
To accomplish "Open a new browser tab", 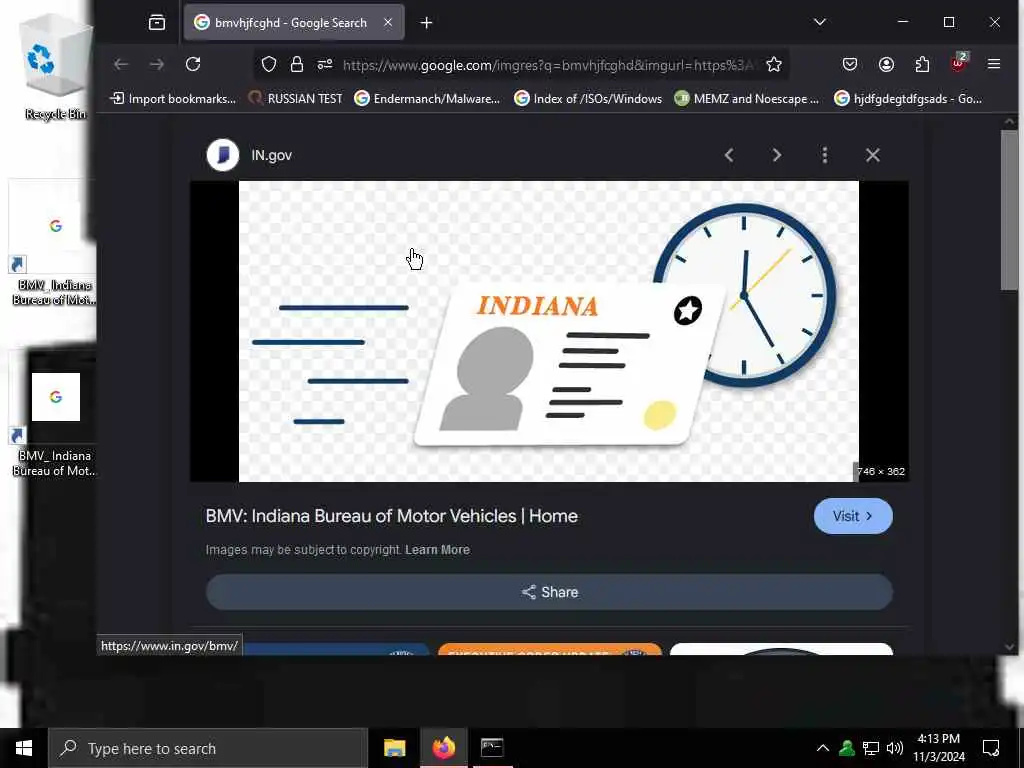I will [x=426, y=23].
